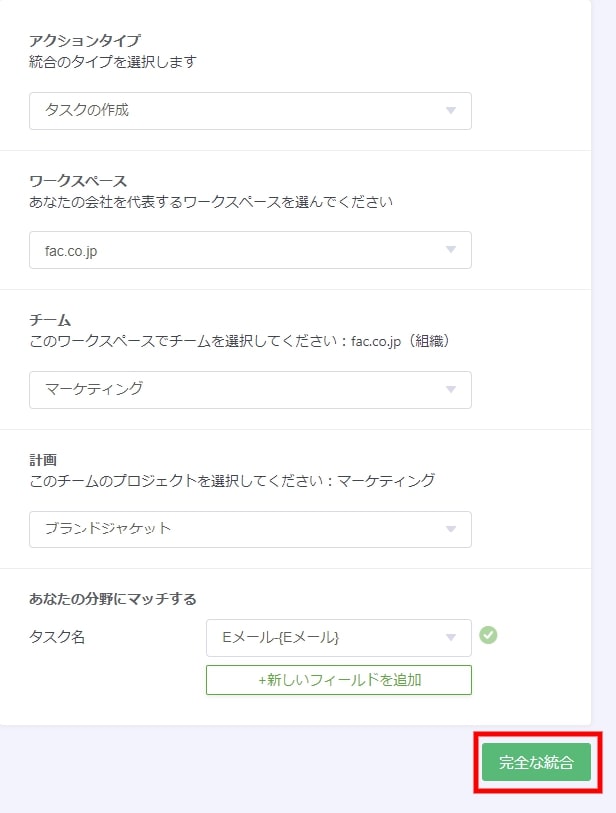Click the あなたの分野にマッチする heading
This screenshot has width=616, height=813.
click(112, 599)
